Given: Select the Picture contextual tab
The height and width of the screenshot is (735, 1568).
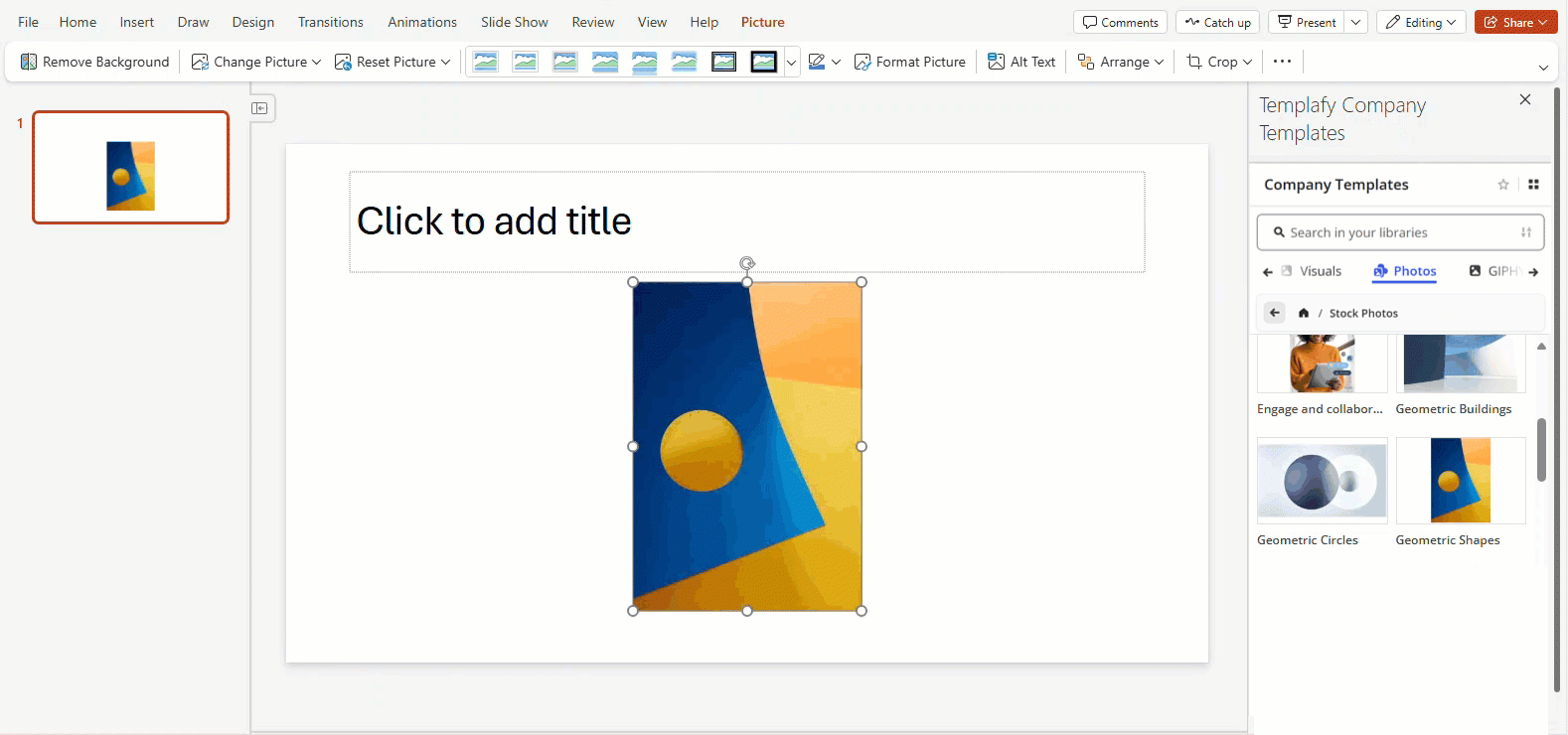Looking at the screenshot, I should coord(763,22).
